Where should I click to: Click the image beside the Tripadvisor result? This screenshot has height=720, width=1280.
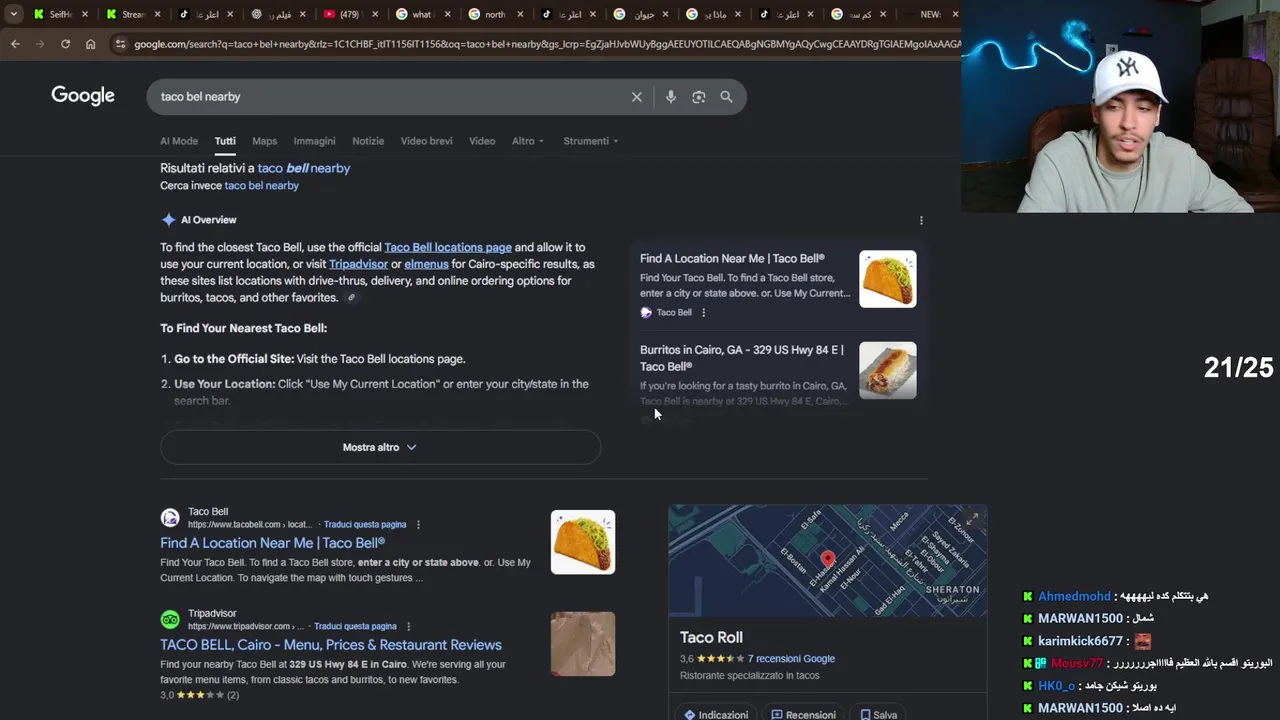coord(583,644)
